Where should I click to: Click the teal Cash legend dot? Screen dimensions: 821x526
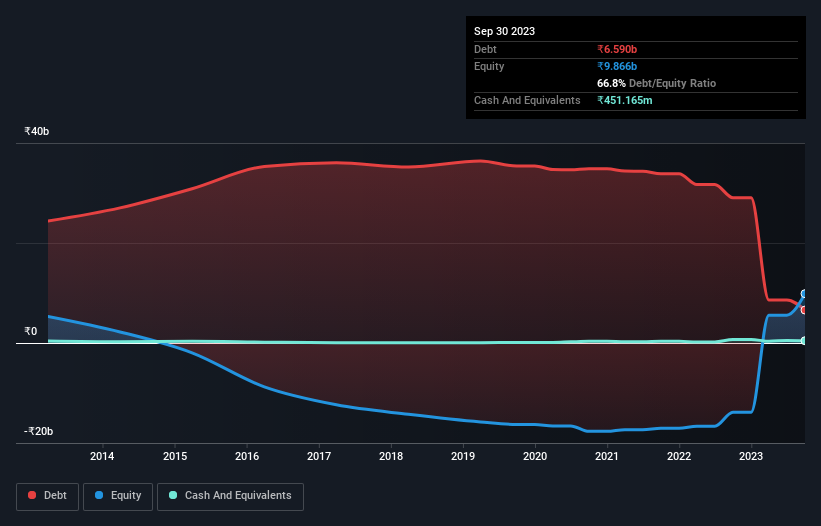click(173, 495)
